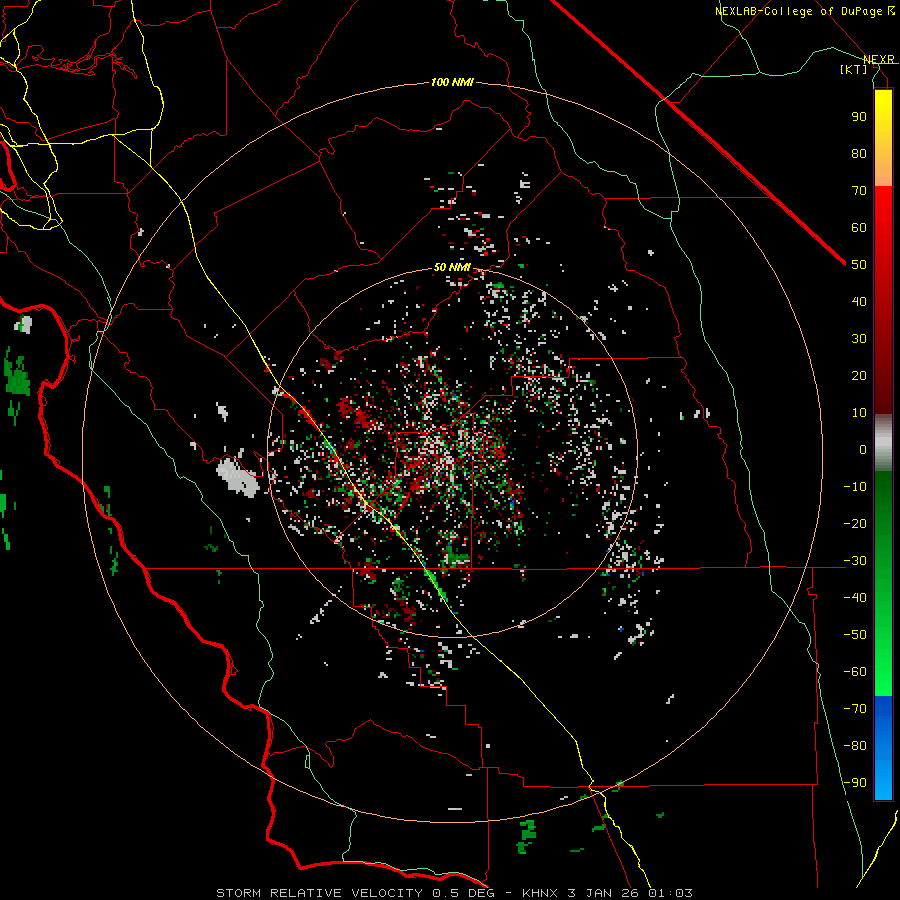Click the 40 value on the velocity scale
Viewport: 900px width, 900px height.
[859, 301]
